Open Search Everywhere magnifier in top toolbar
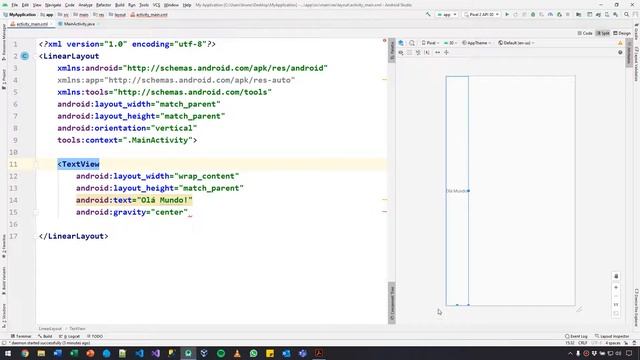Screen dimensions: 640x360 627,14
